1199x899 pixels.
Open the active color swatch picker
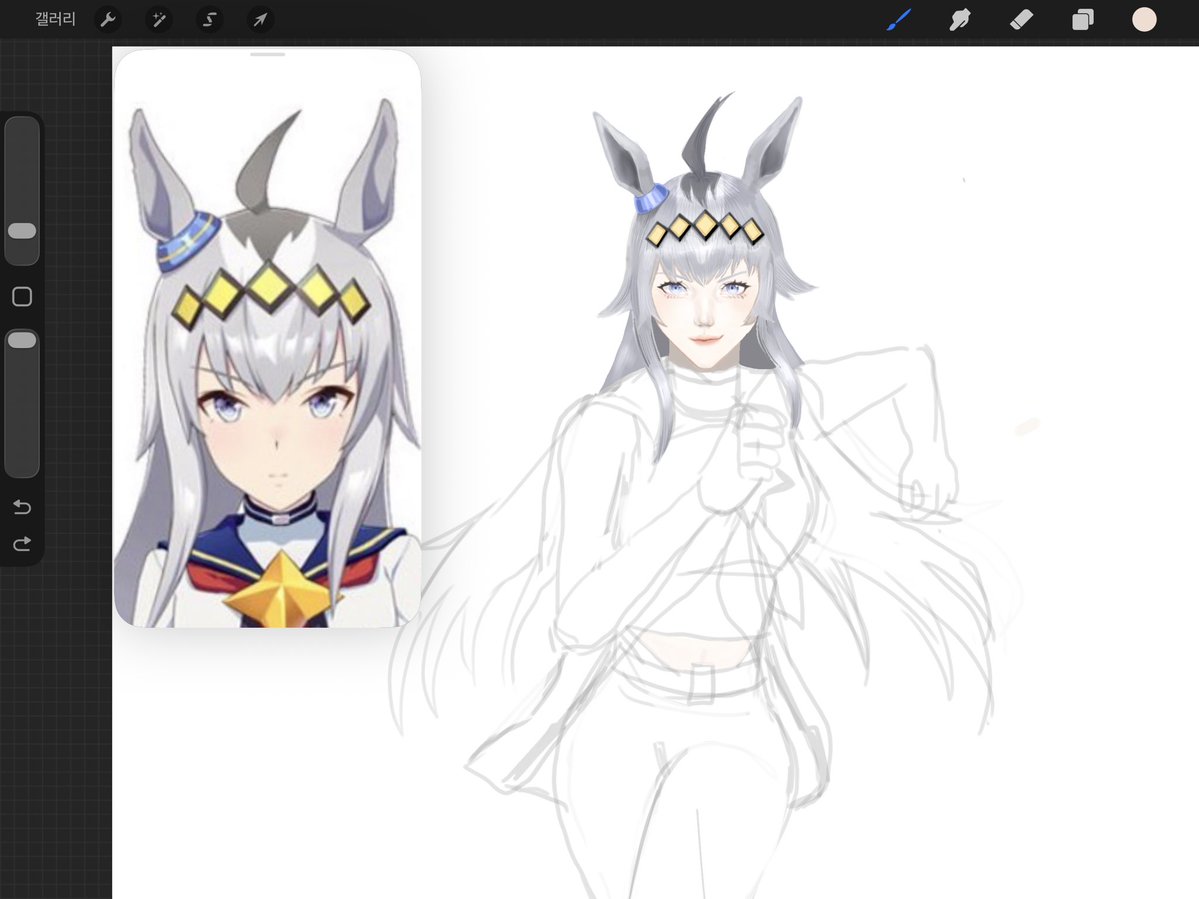pyautogui.click(x=1144, y=20)
